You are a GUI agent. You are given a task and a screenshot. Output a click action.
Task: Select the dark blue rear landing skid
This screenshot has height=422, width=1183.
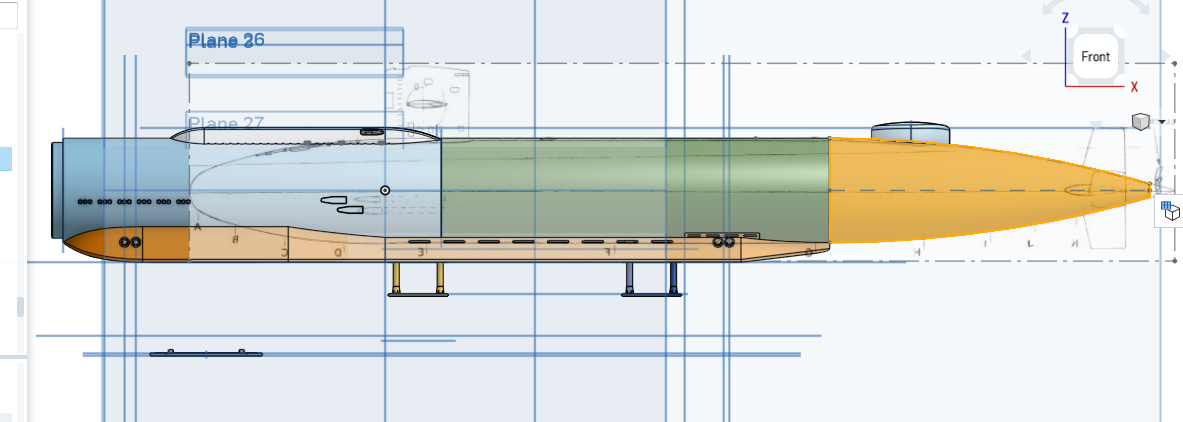pyautogui.click(x=652, y=282)
